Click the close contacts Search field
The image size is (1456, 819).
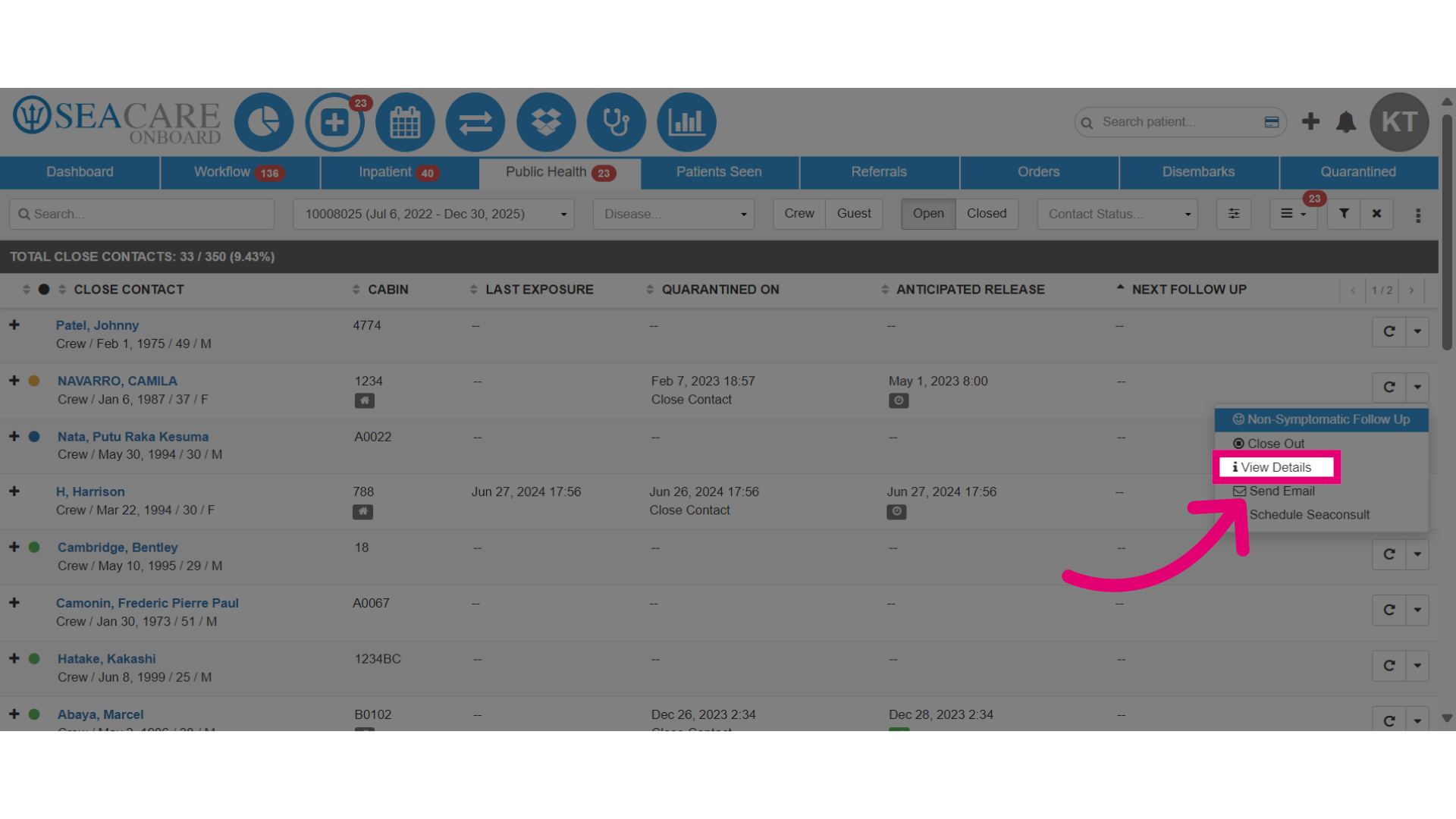click(x=142, y=214)
